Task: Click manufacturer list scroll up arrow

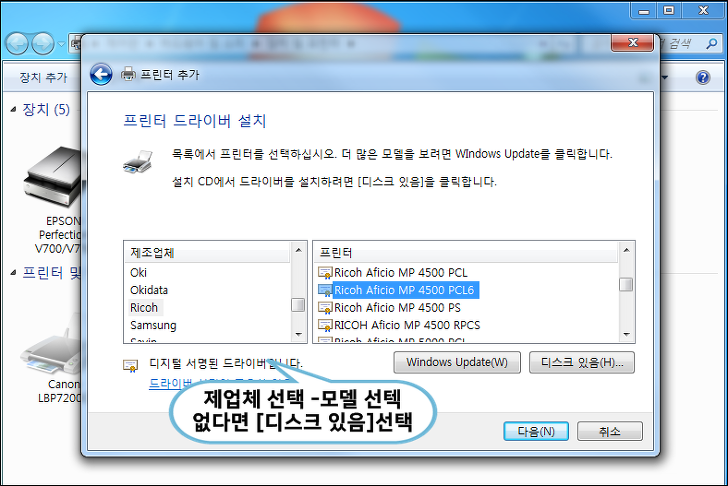Action: pos(299,250)
